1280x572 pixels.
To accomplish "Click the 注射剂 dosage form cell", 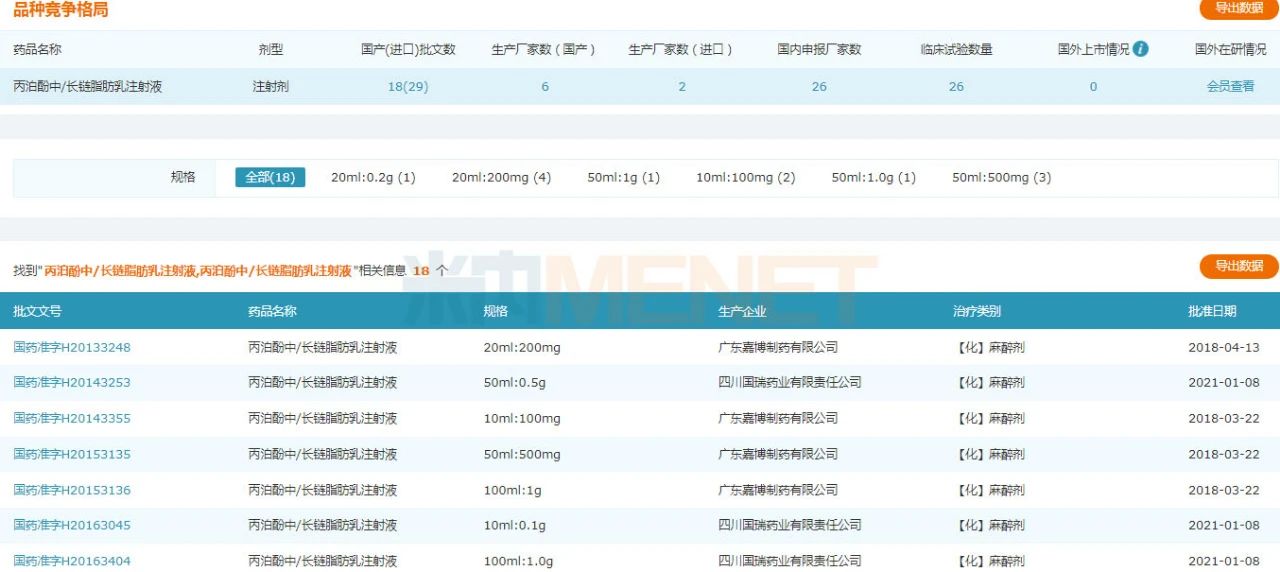I will click(x=271, y=87).
